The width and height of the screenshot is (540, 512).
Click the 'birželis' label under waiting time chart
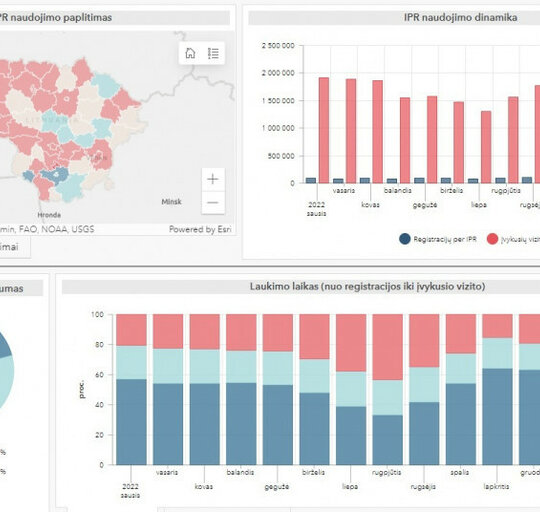click(x=313, y=472)
